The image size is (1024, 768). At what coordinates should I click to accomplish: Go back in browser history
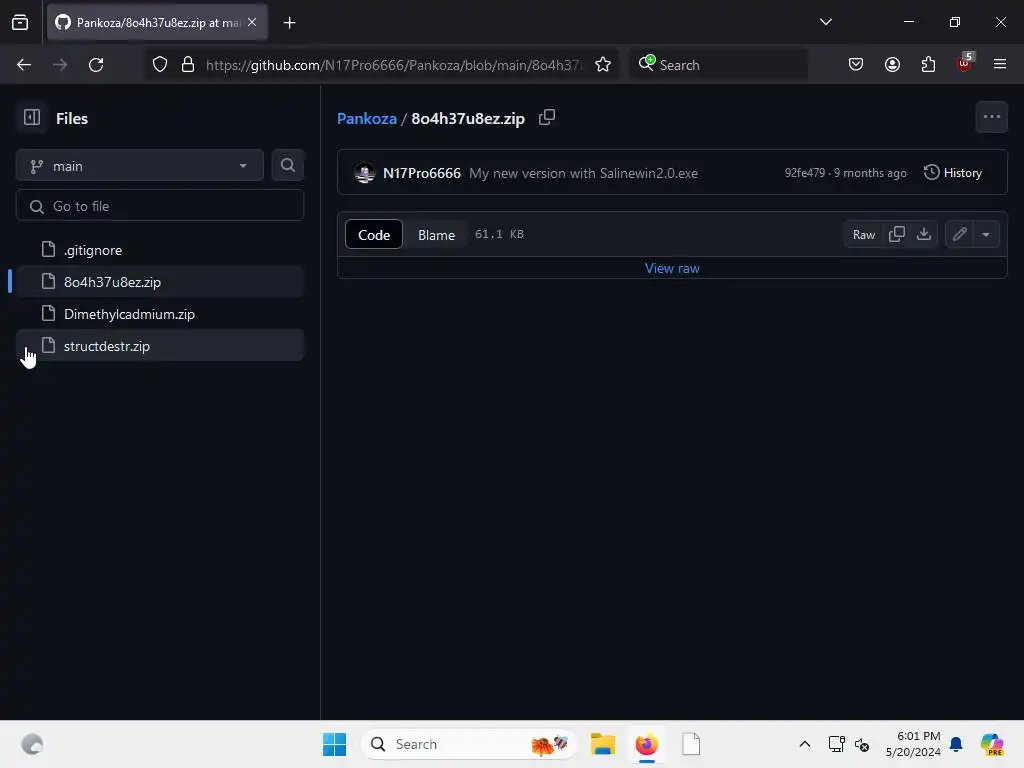click(24, 65)
